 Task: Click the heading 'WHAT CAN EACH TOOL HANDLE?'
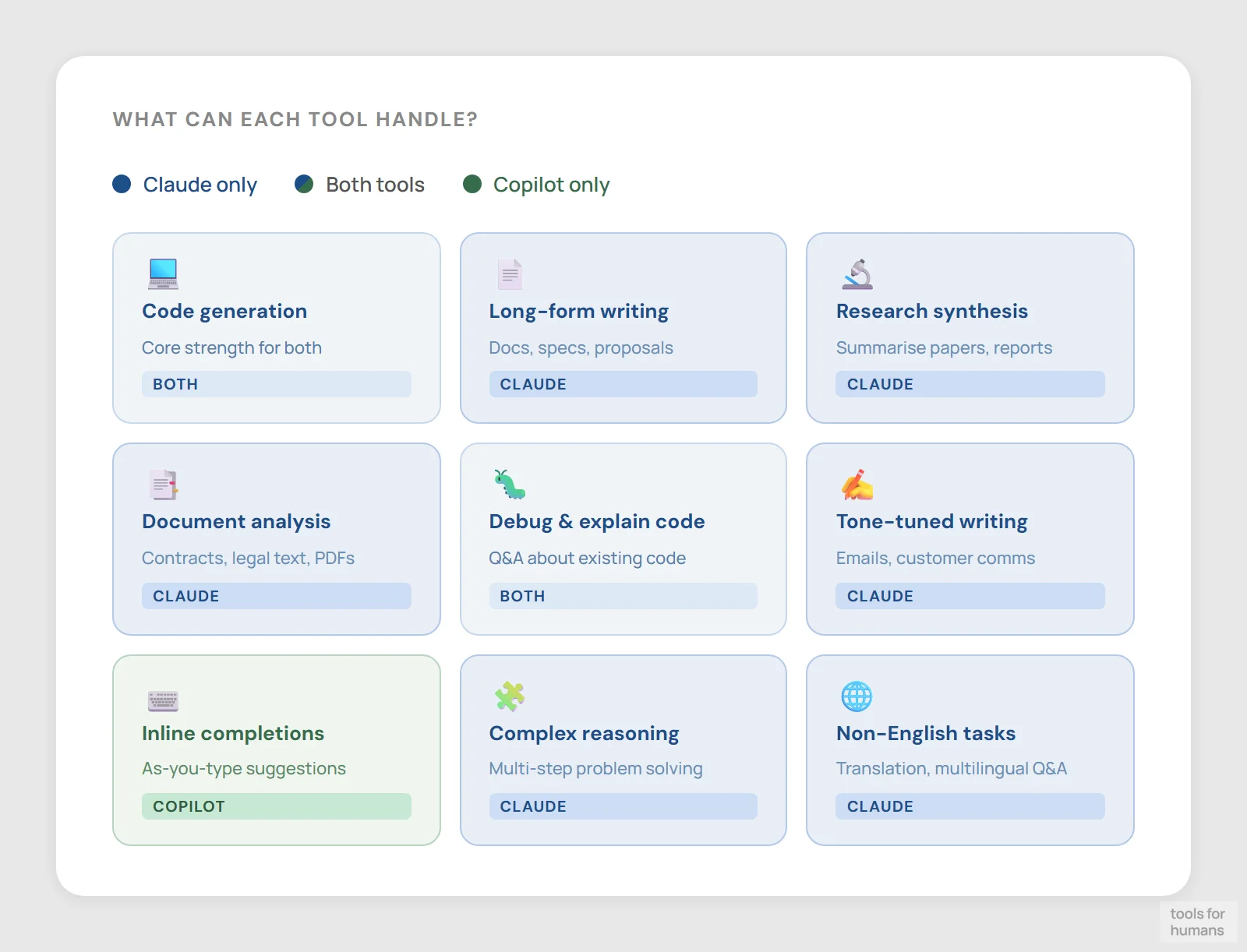click(x=294, y=119)
